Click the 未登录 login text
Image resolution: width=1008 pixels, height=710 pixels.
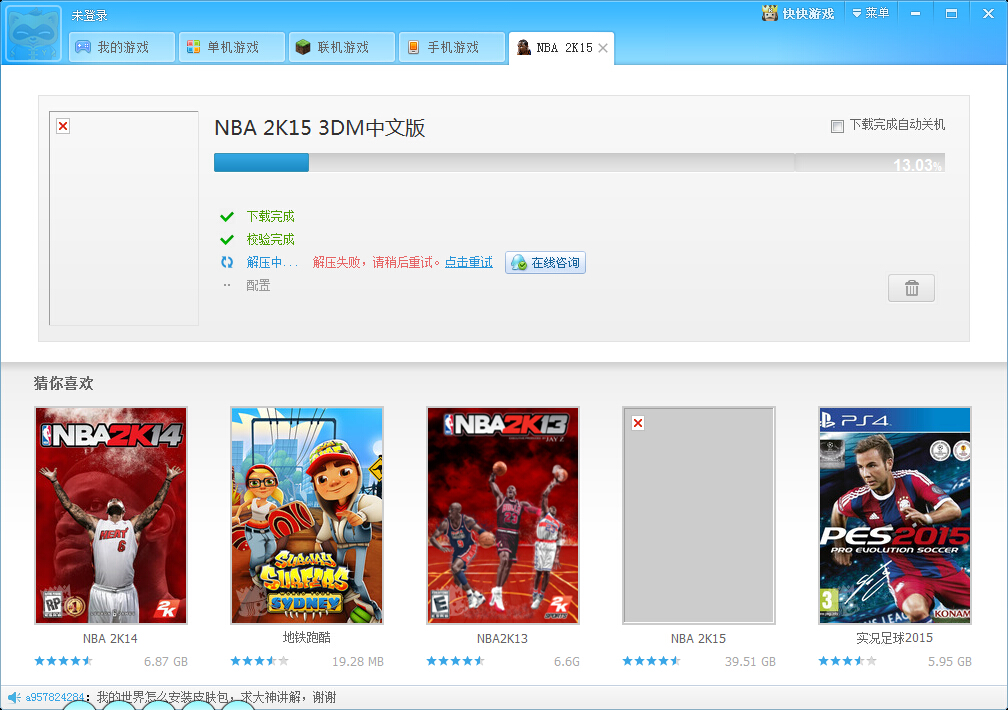pyautogui.click(x=89, y=15)
